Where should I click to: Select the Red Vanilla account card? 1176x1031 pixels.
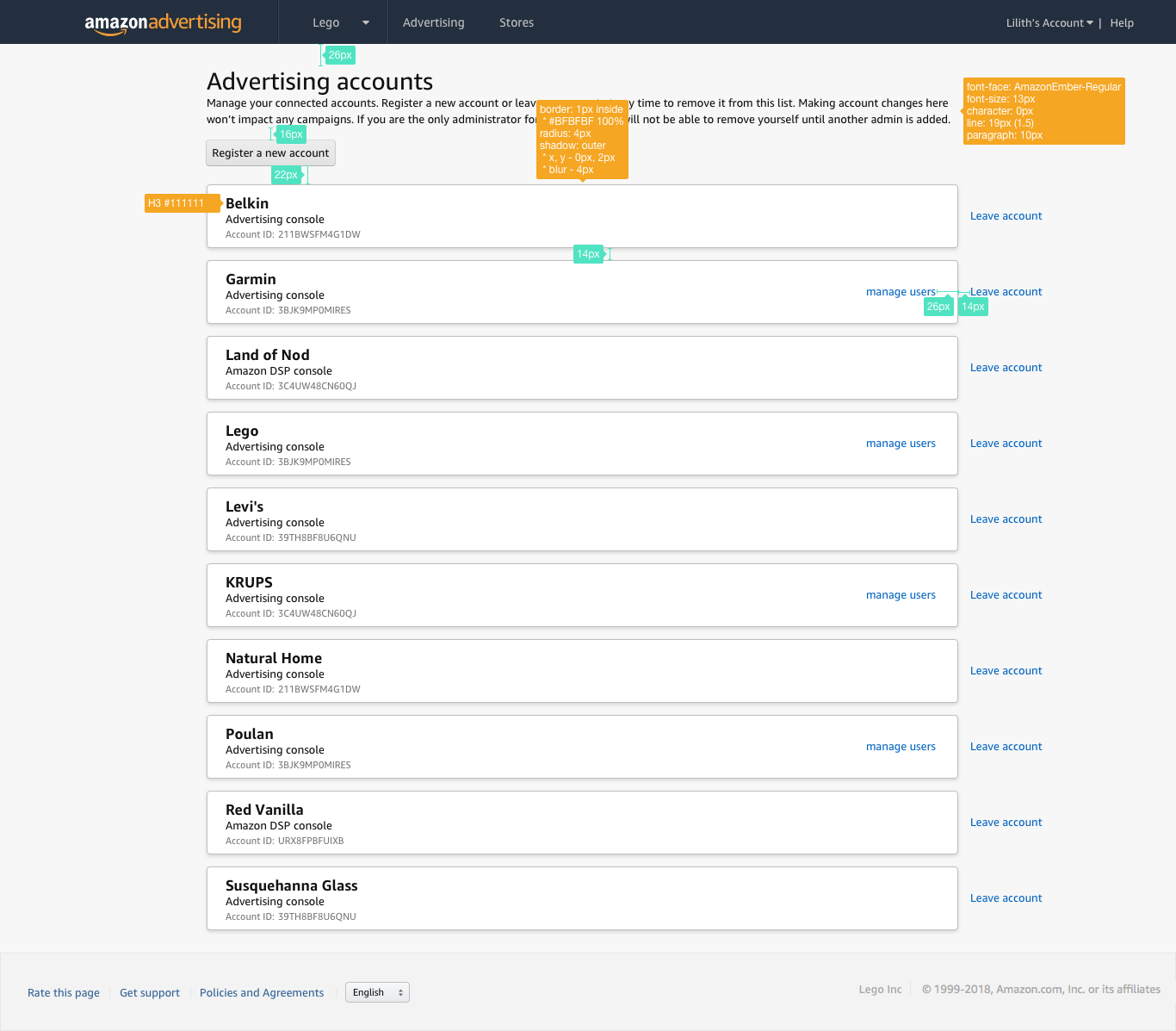tap(582, 823)
